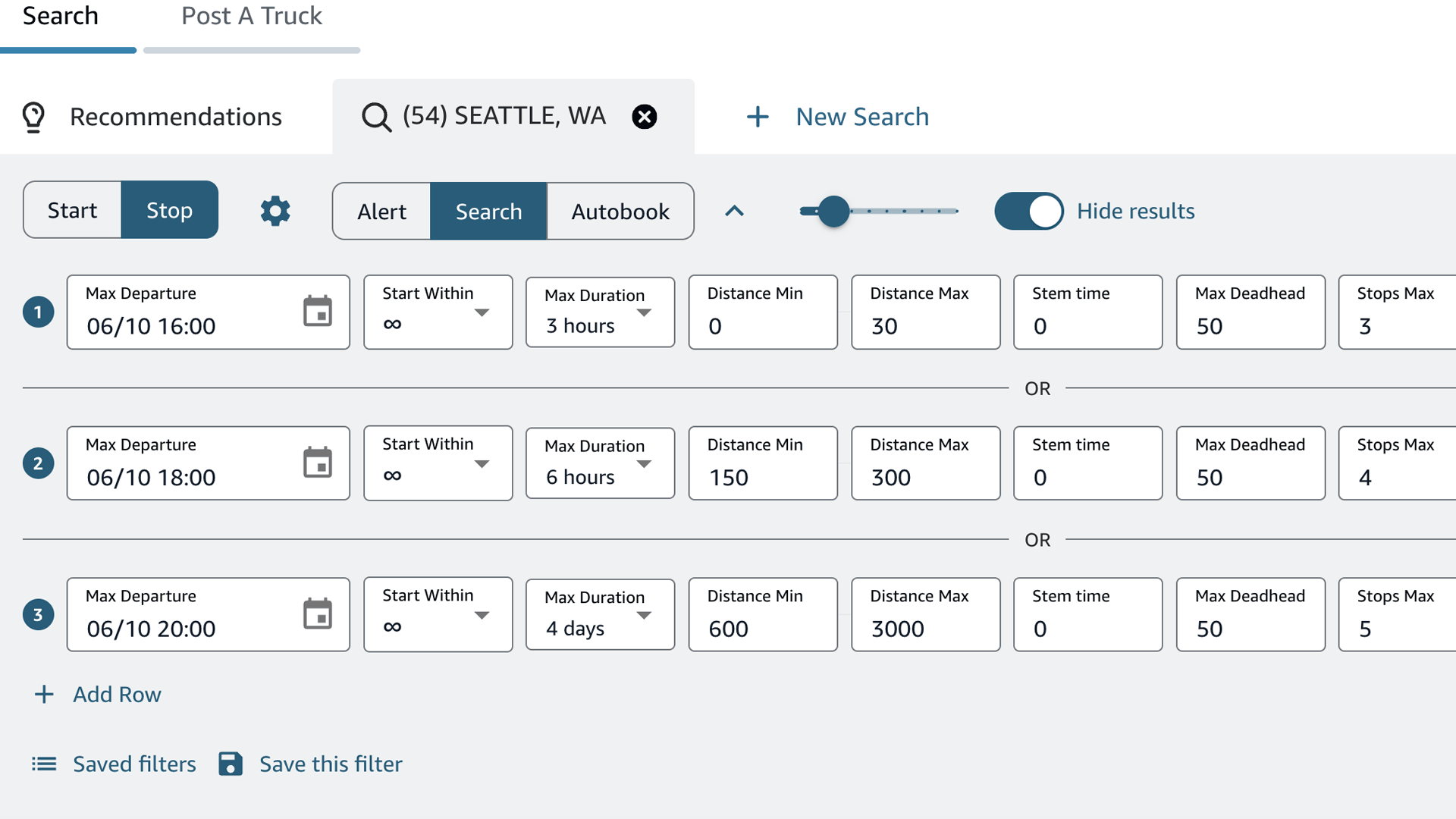Click Distance Min field with value 0

763,312
